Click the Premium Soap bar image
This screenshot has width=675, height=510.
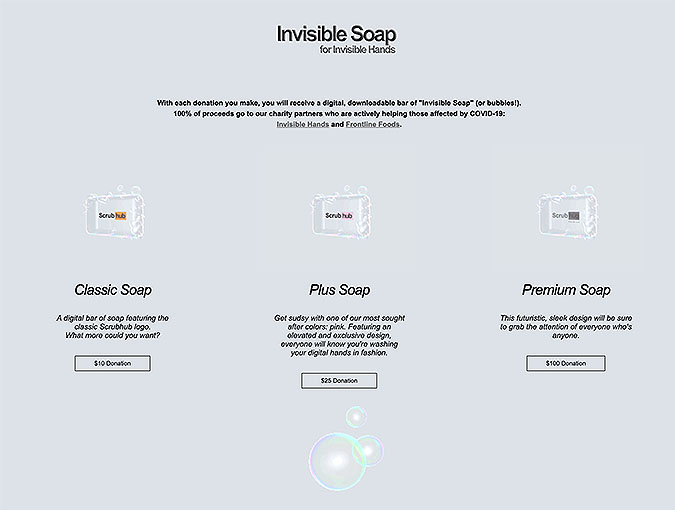568,212
